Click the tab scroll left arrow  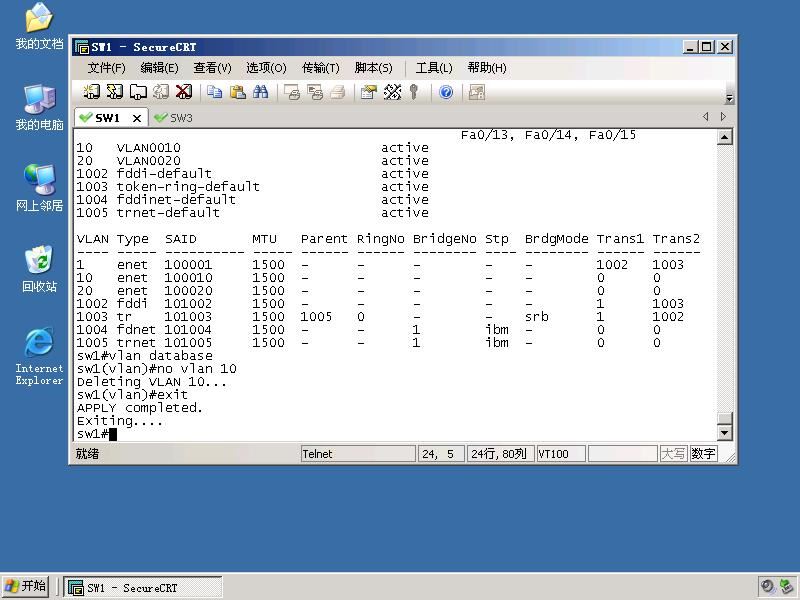706,117
